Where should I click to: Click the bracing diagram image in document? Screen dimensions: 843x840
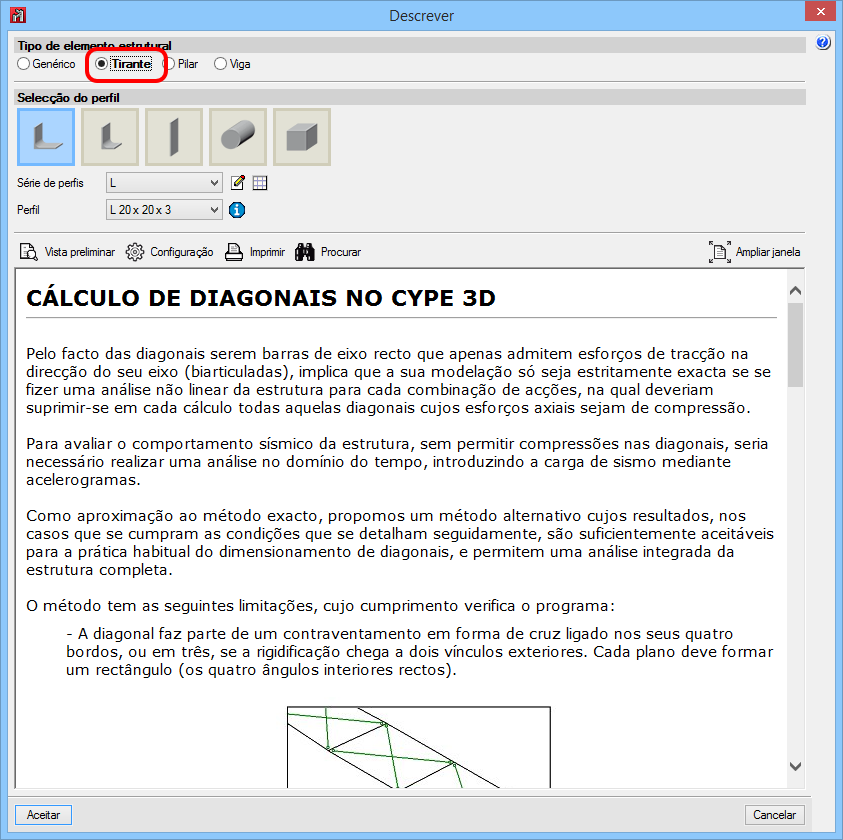pyautogui.click(x=419, y=747)
